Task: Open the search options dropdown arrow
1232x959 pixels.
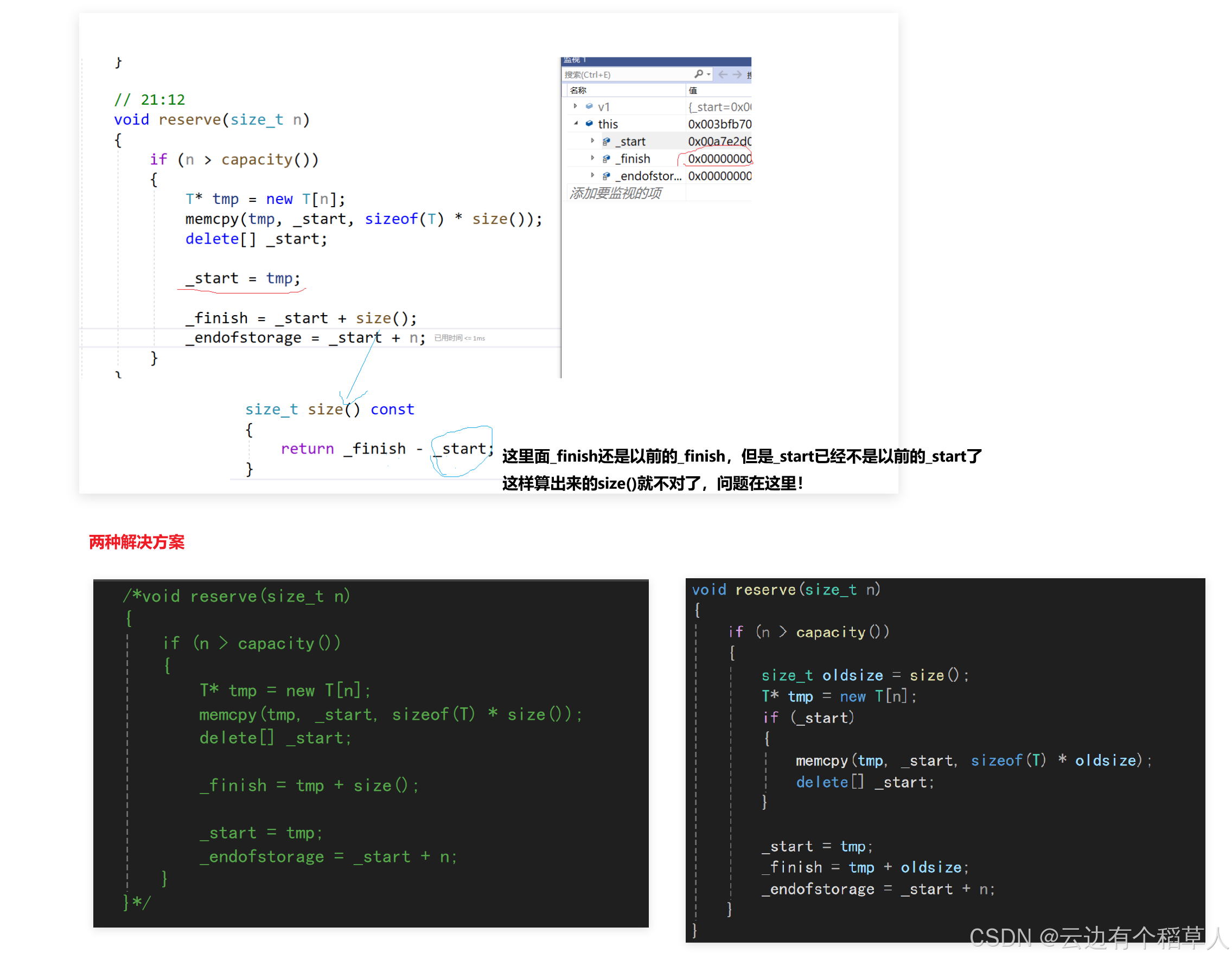Action: coord(708,74)
